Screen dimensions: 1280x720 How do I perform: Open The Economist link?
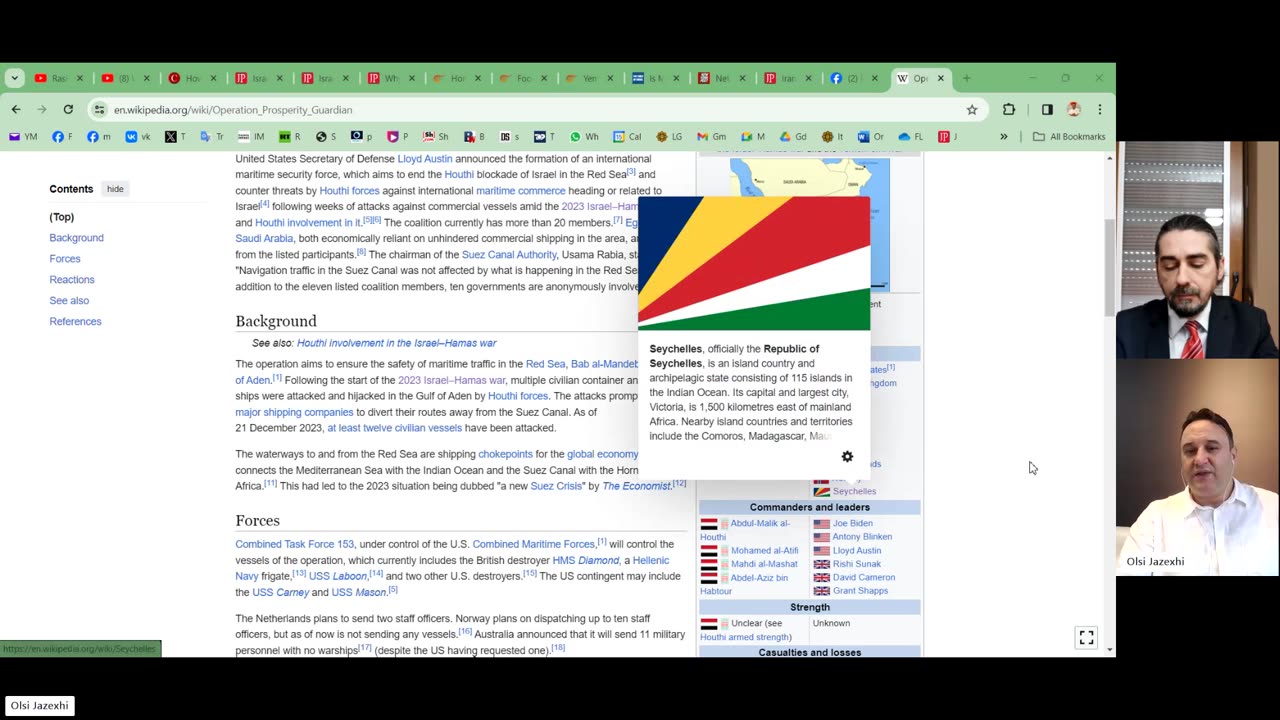(636, 487)
